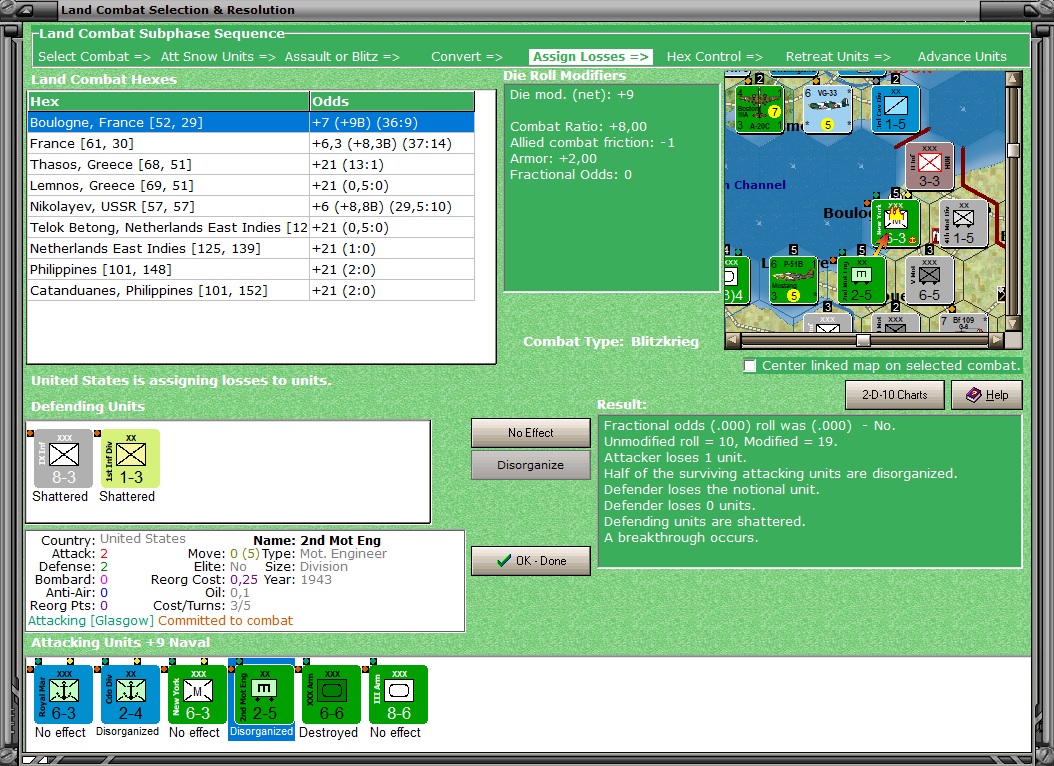Click the Hex Control subphase step
The width and height of the screenshot is (1054, 766).
click(715, 56)
